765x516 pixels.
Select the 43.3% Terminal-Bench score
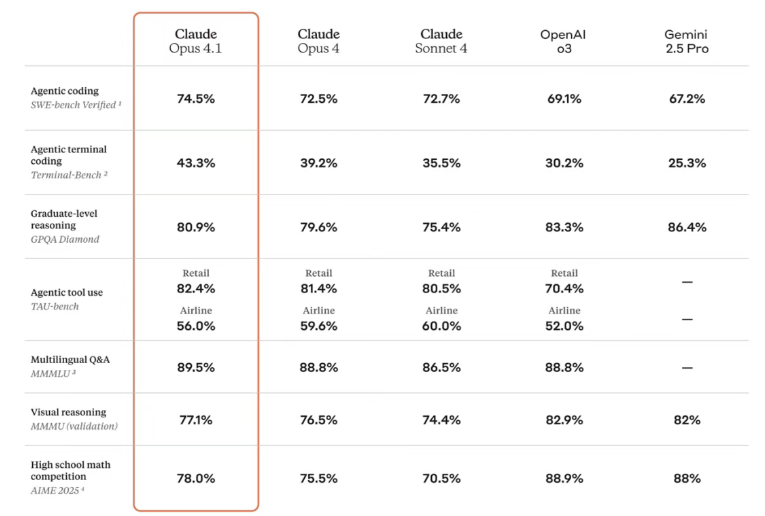pyautogui.click(x=196, y=163)
